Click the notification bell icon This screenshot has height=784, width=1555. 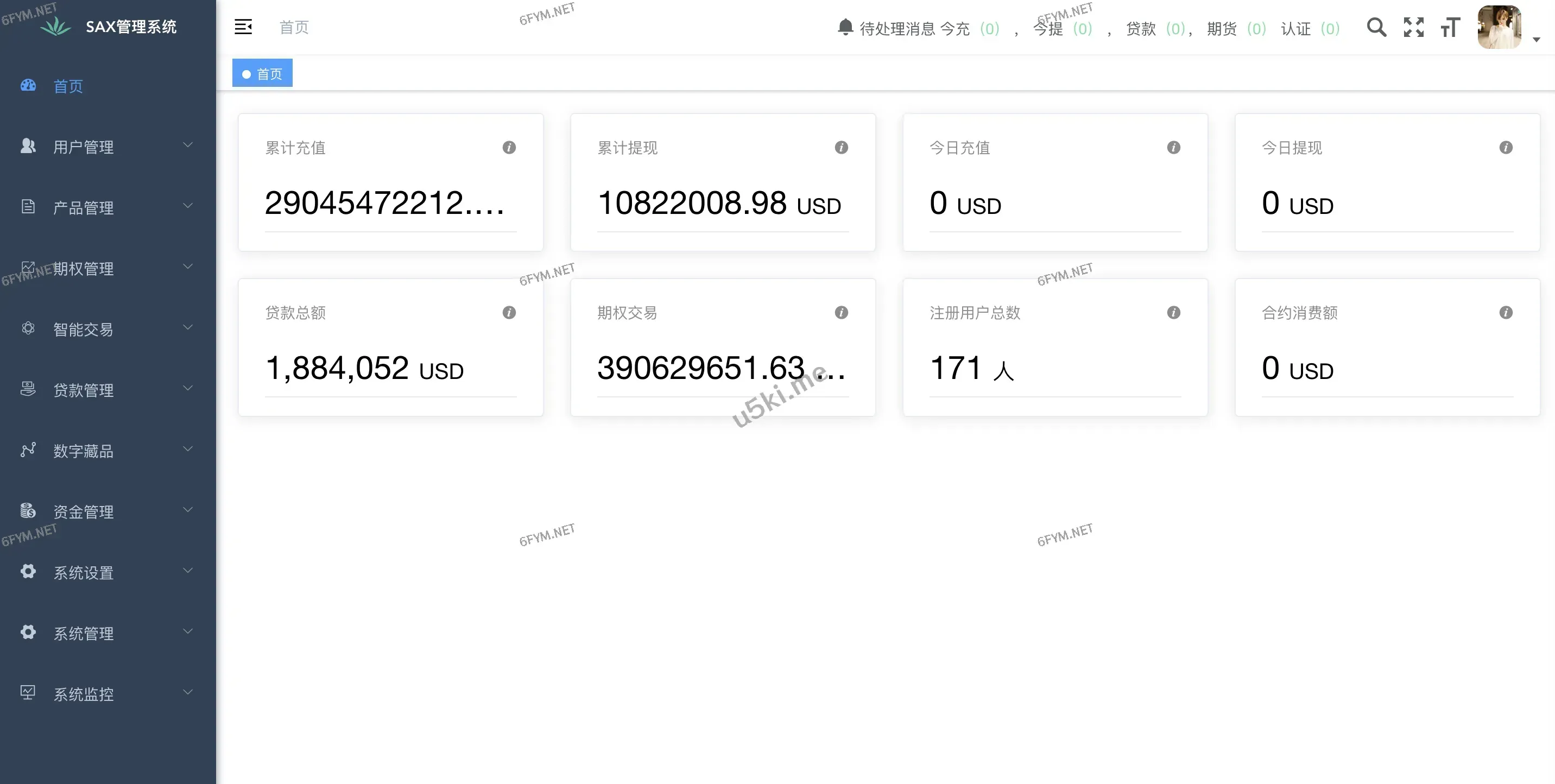[x=845, y=27]
